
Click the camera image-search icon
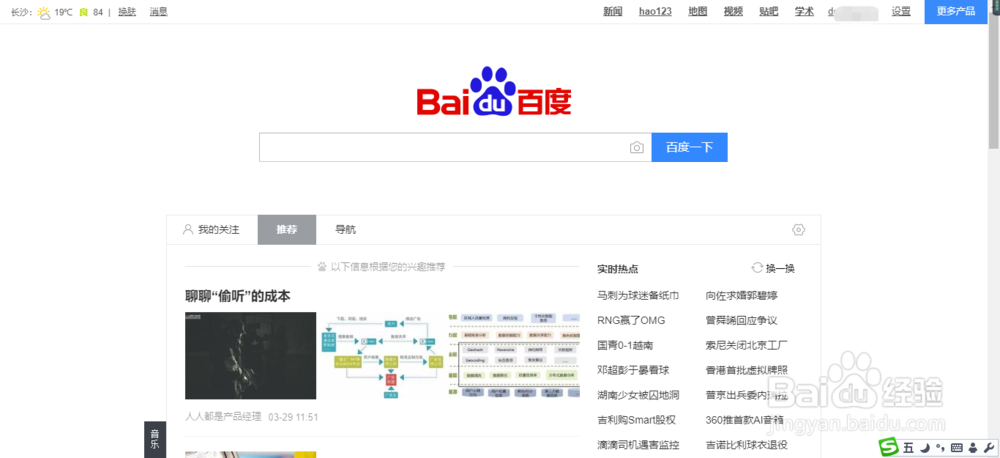point(636,148)
